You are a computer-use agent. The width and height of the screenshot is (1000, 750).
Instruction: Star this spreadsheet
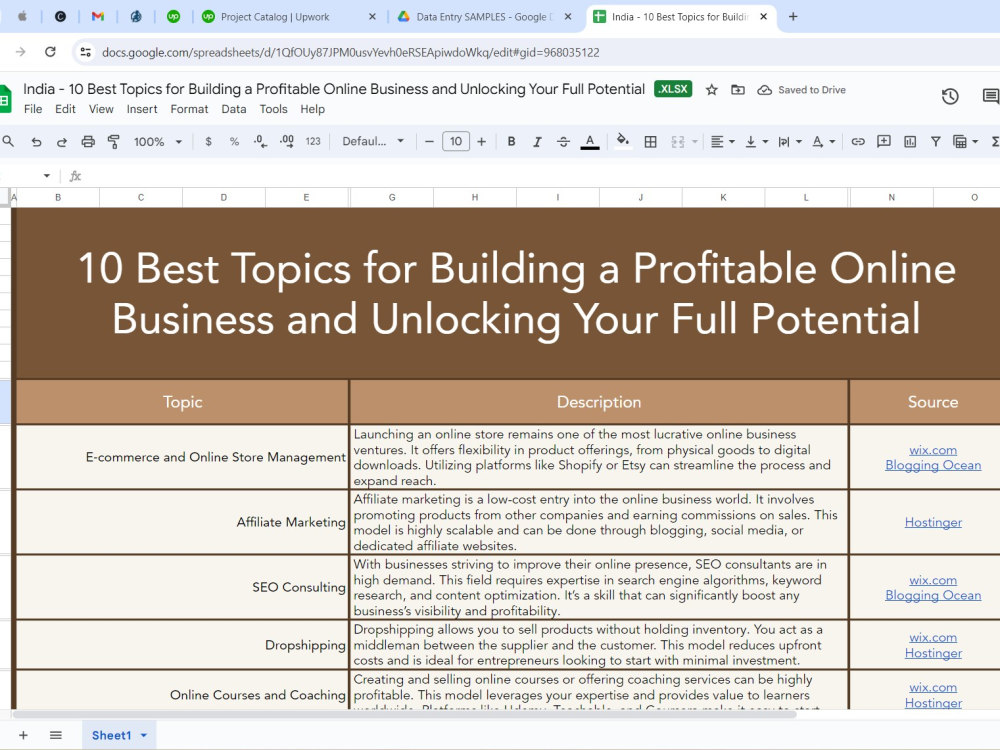[x=712, y=90]
